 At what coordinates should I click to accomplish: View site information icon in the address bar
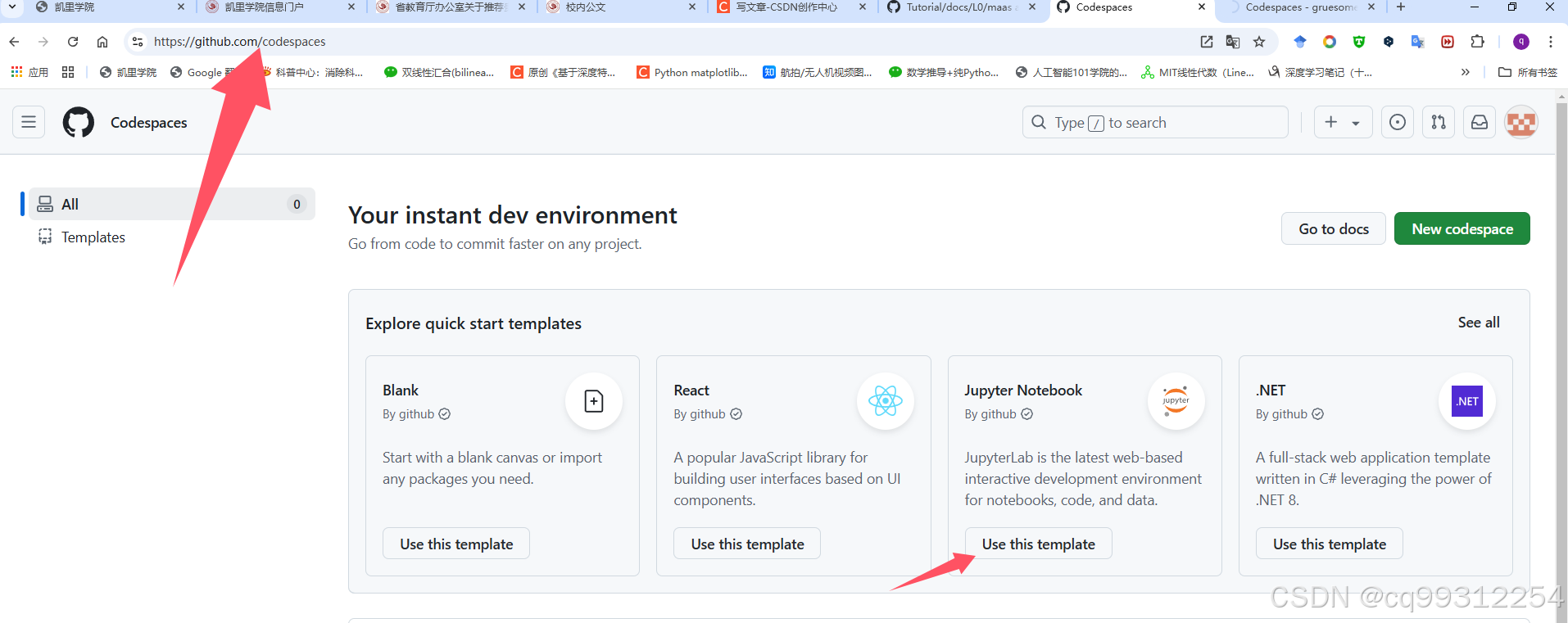[138, 42]
